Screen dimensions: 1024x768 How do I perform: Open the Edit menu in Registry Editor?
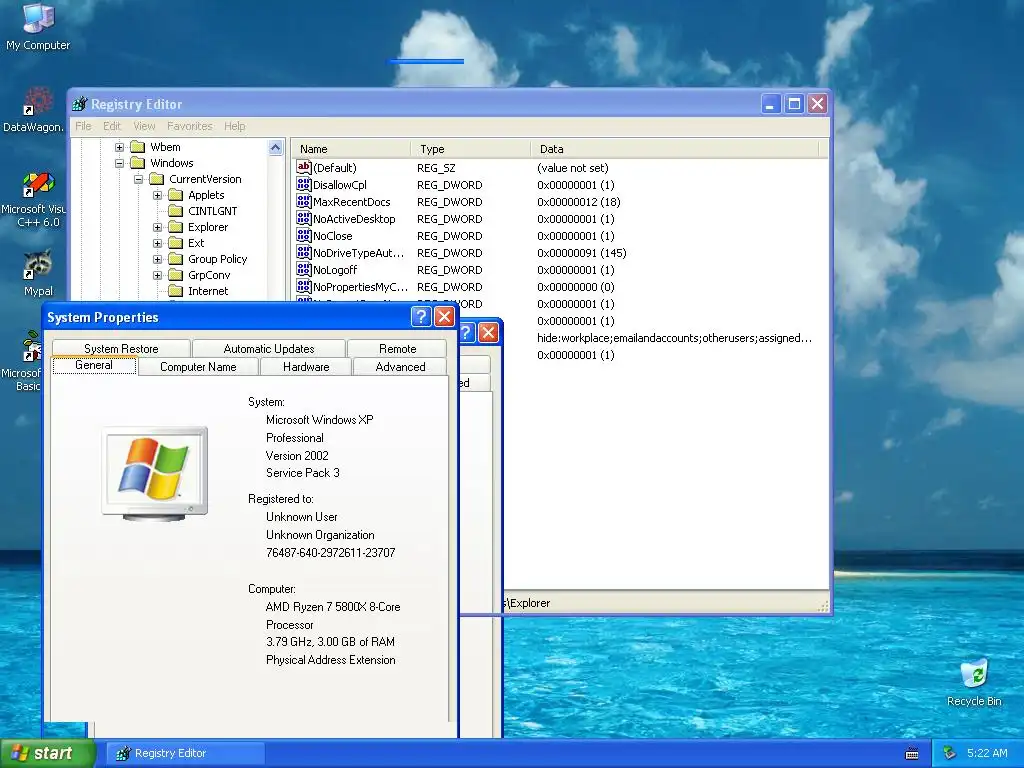(x=112, y=126)
